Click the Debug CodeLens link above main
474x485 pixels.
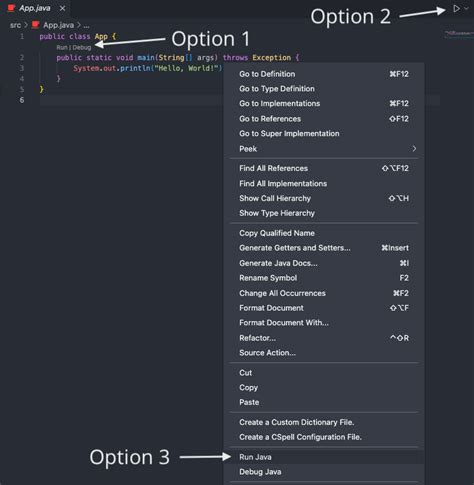coord(82,48)
